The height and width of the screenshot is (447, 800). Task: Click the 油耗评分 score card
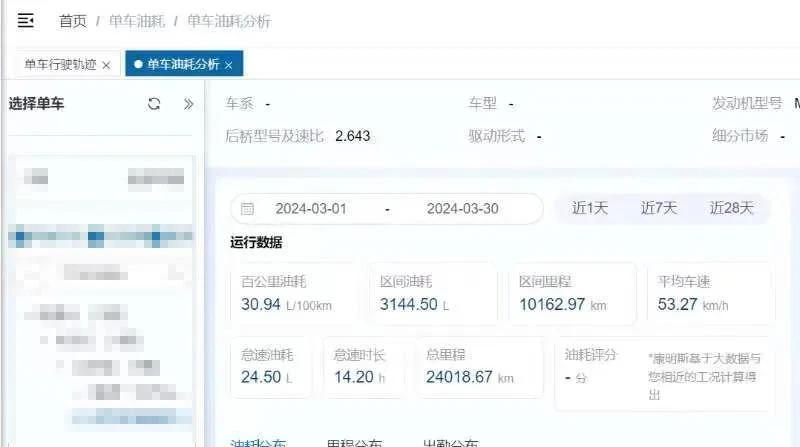(664, 374)
